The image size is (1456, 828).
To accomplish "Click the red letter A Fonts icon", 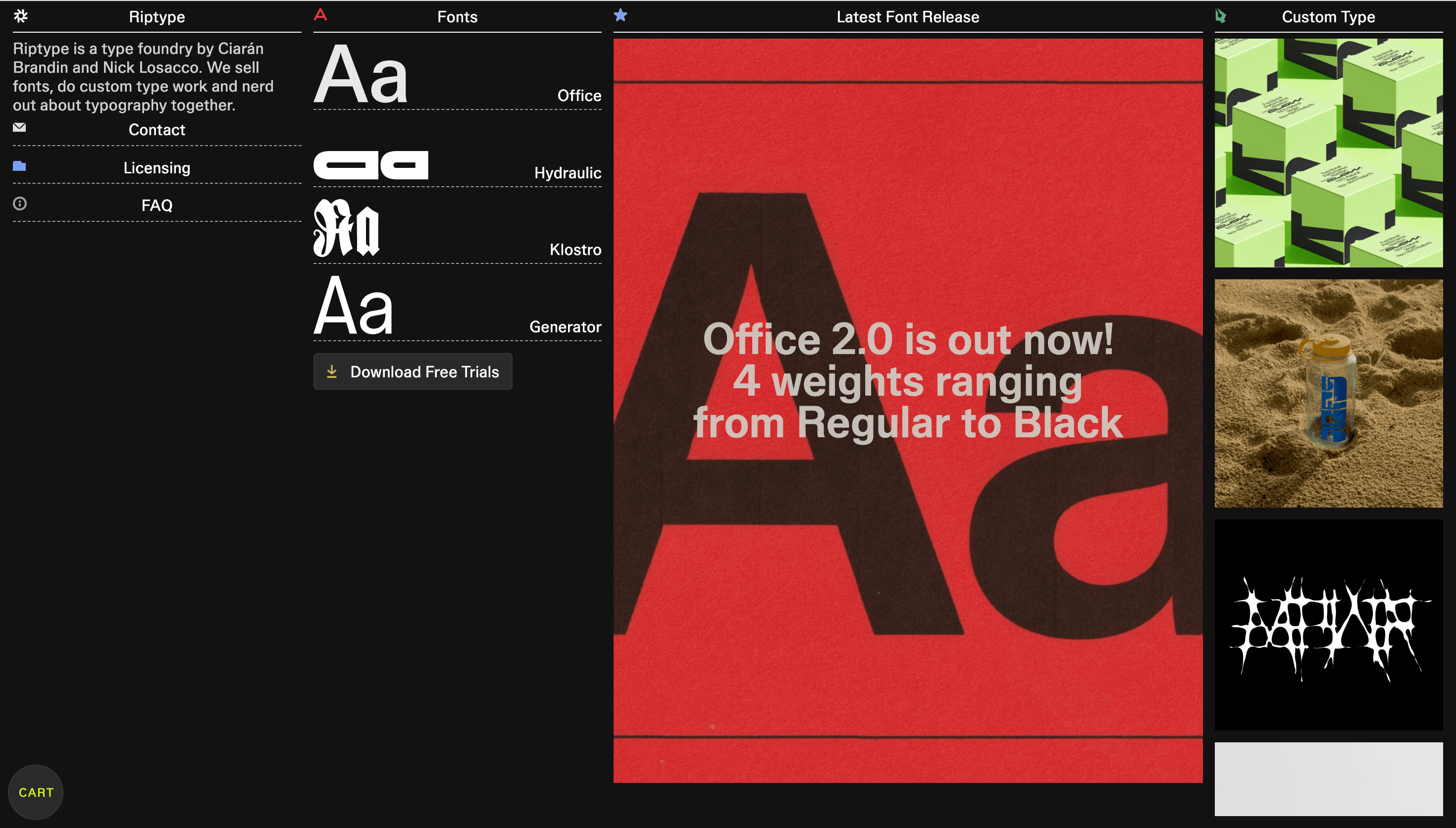I will click(x=320, y=15).
